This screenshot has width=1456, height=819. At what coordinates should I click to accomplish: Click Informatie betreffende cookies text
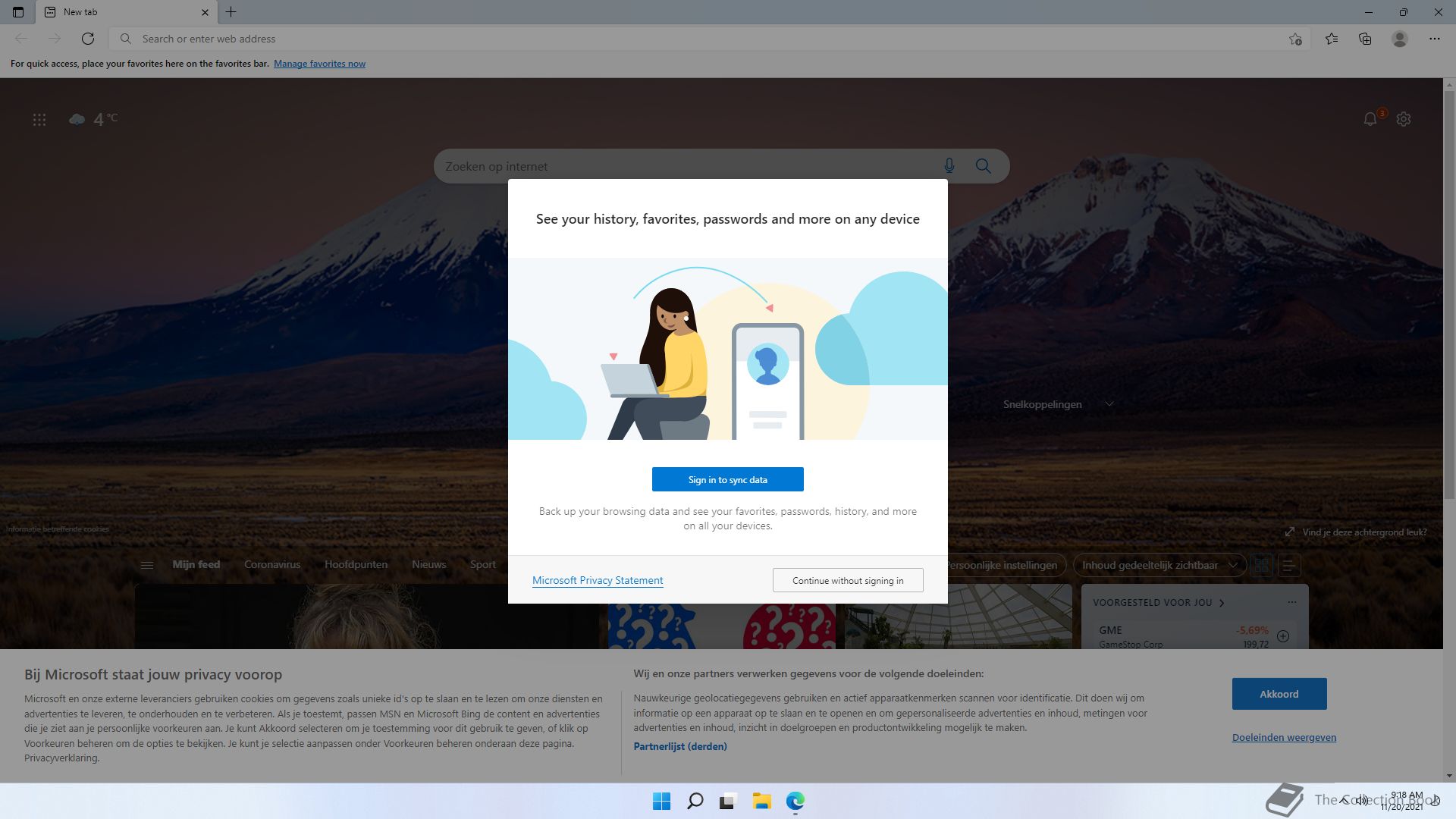58,529
